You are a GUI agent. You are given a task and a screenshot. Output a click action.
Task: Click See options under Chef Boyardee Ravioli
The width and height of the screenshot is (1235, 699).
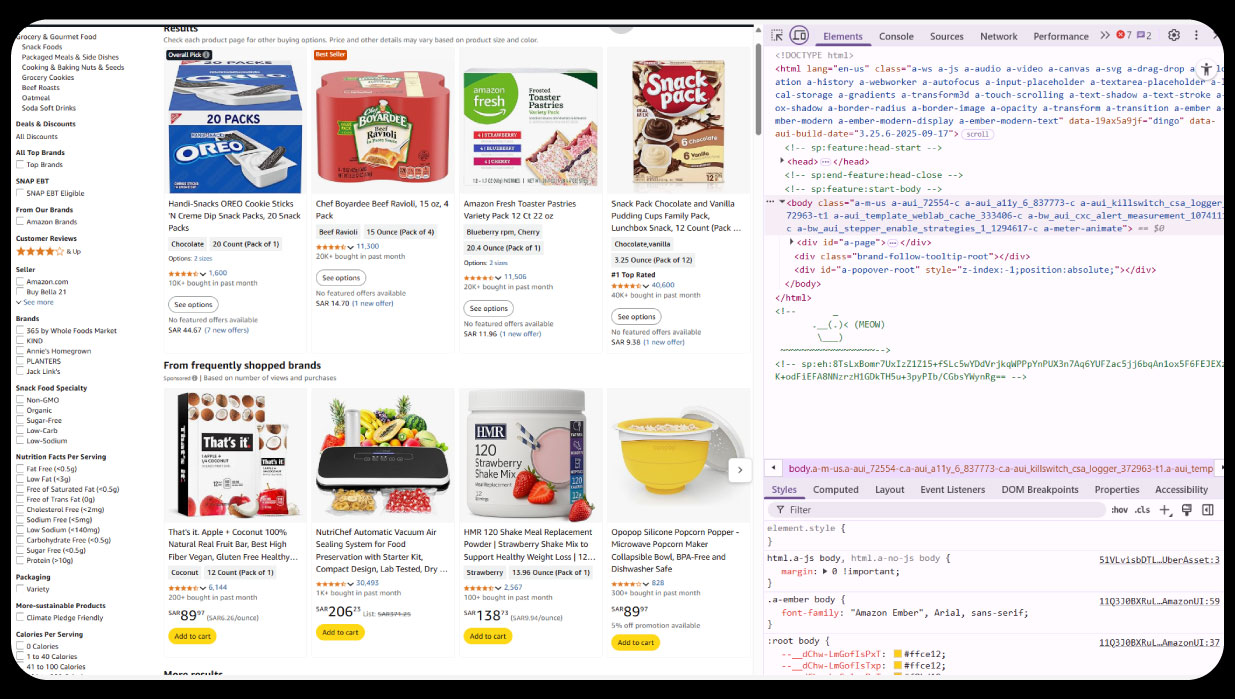(x=341, y=278)
